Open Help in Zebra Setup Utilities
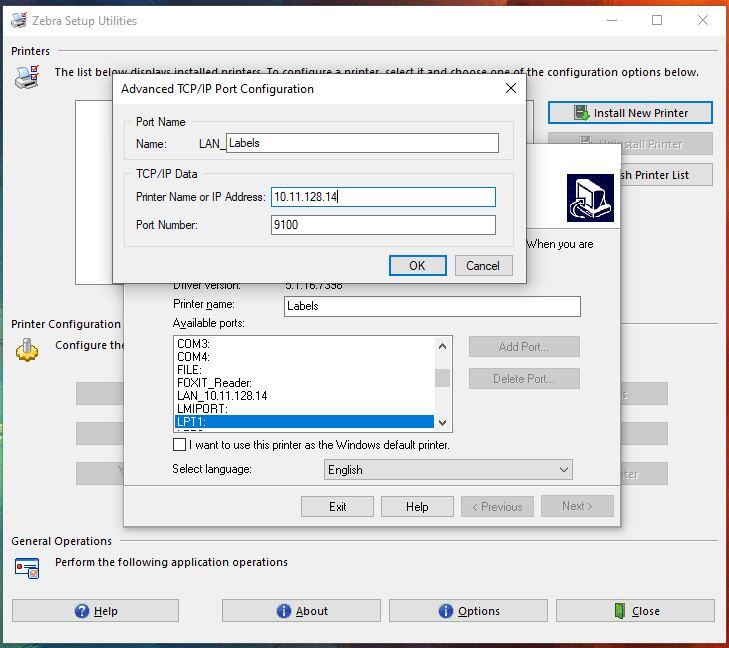The image size is (729, 648). tap(95, 611)
